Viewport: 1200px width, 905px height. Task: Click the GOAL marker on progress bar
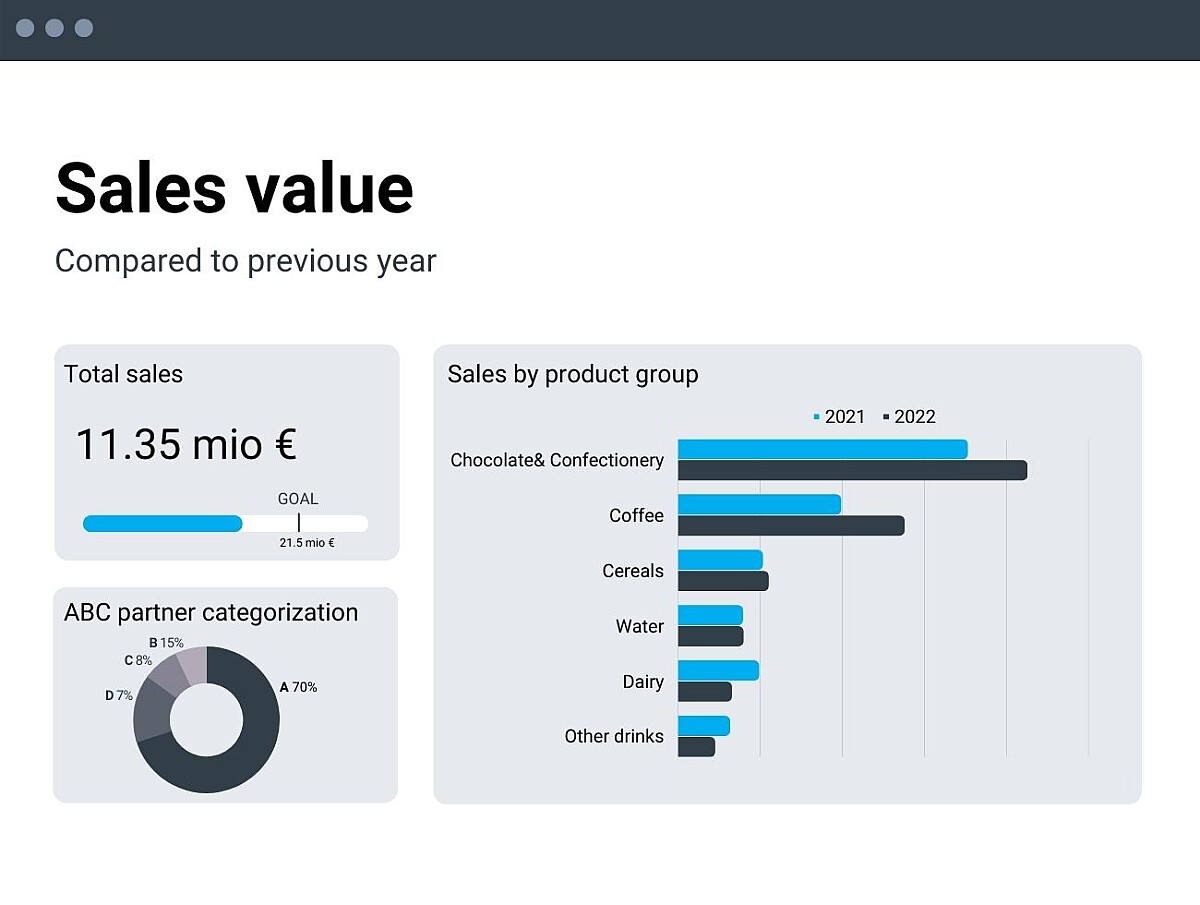(298, 522)
